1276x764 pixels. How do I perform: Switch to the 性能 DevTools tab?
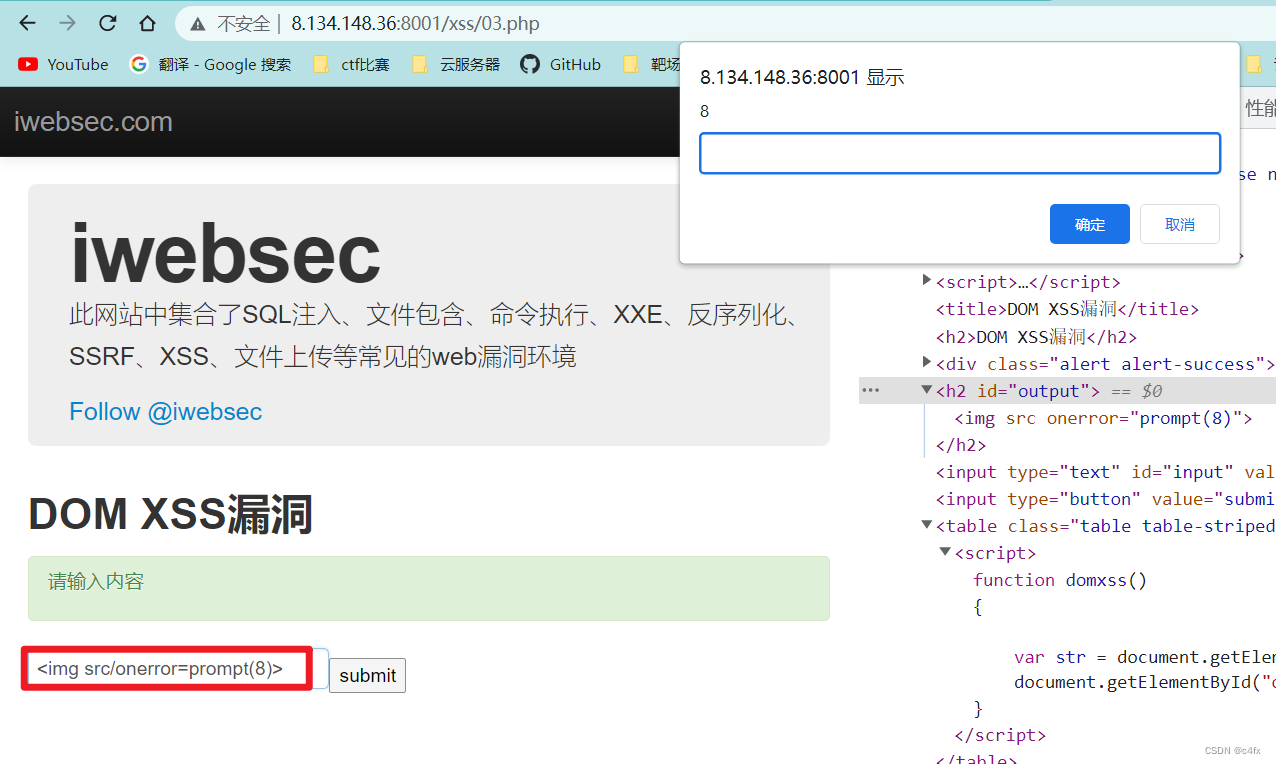1258,109
